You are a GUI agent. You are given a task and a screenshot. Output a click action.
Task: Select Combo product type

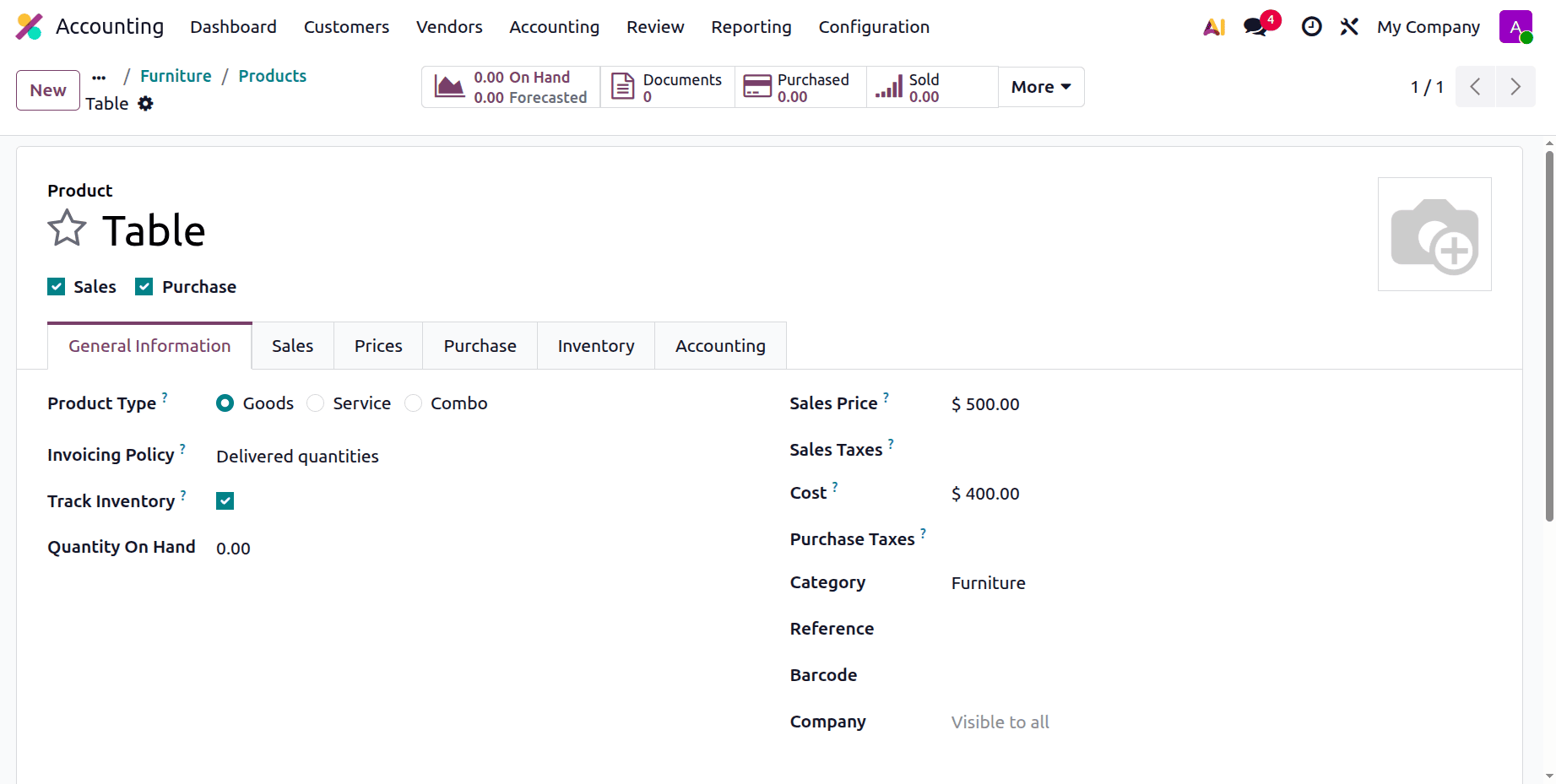[x=413, y=403]
